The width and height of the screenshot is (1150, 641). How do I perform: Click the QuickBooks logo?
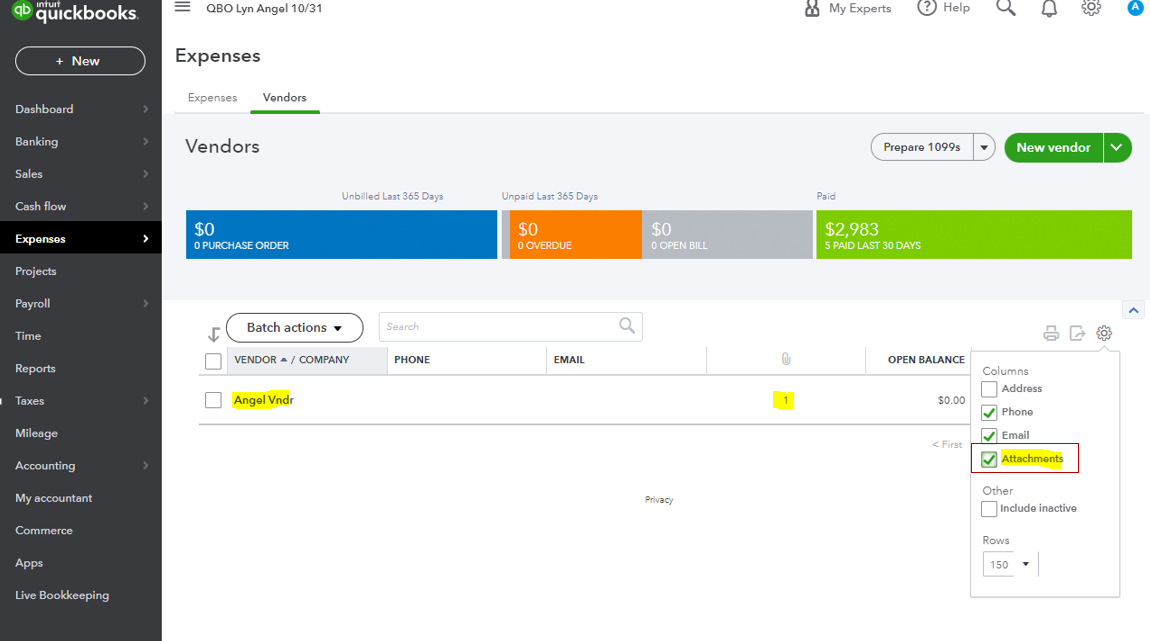(76, 12)
